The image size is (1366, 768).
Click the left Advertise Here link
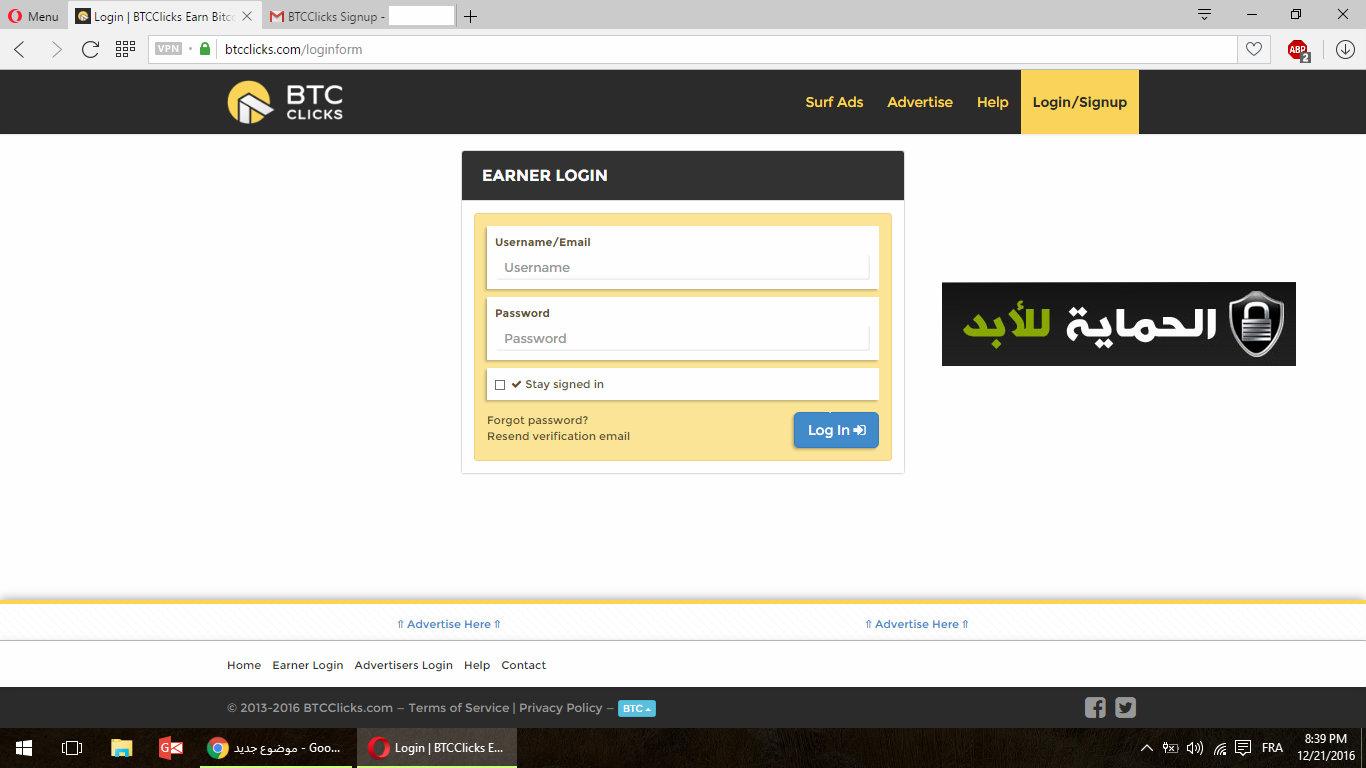point(449,624)
